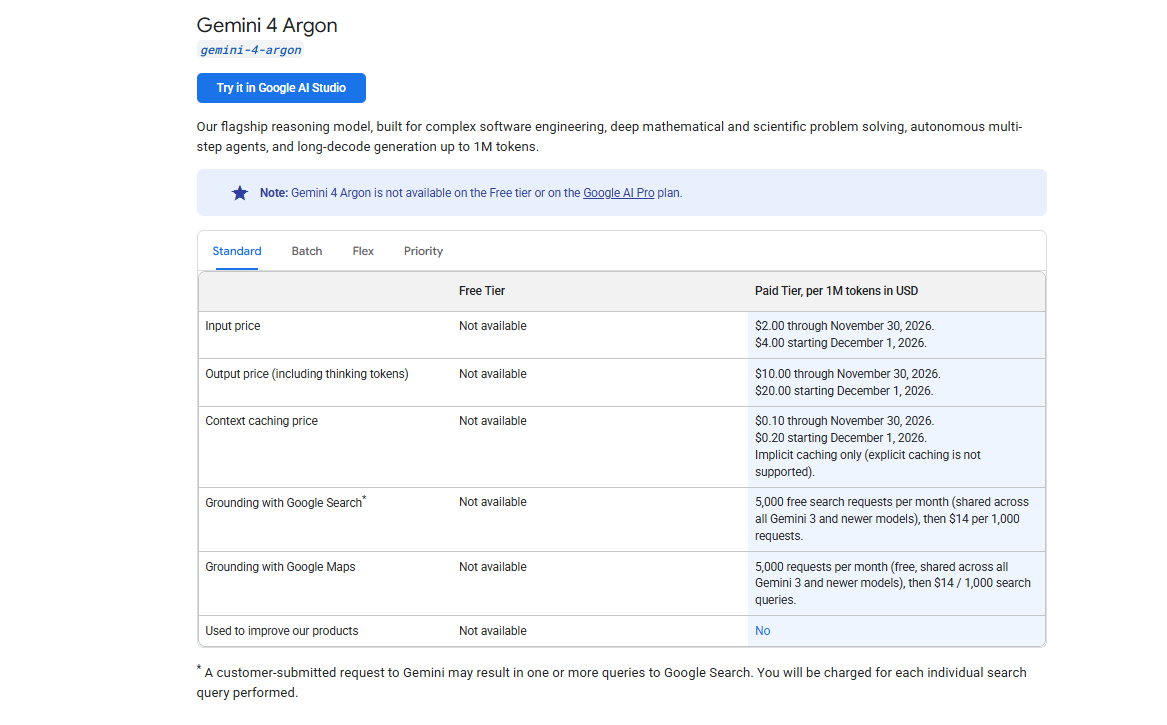Click the gemini-4-argon model code

(x=251, y=50)
